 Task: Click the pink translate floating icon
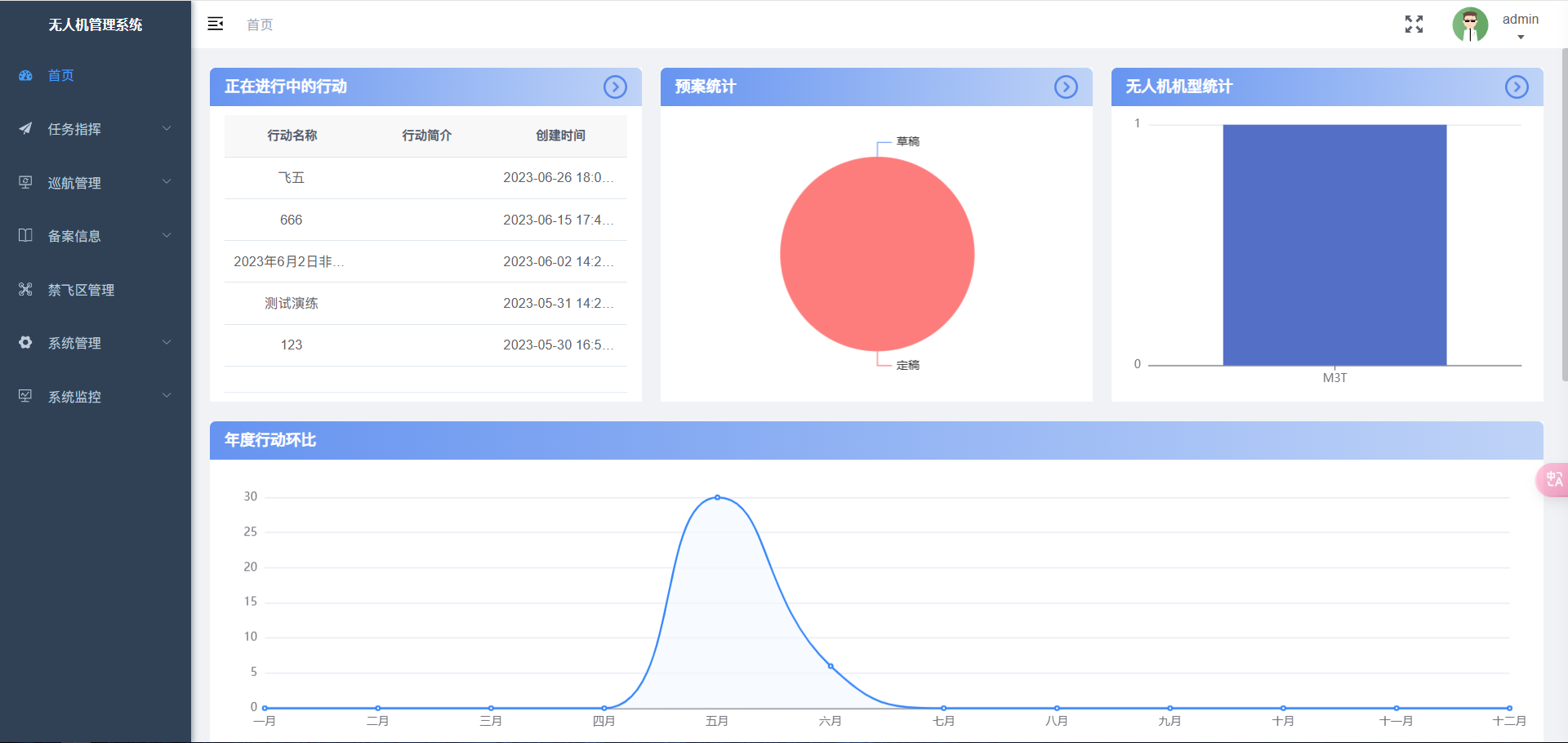[x=1552, y=479]
